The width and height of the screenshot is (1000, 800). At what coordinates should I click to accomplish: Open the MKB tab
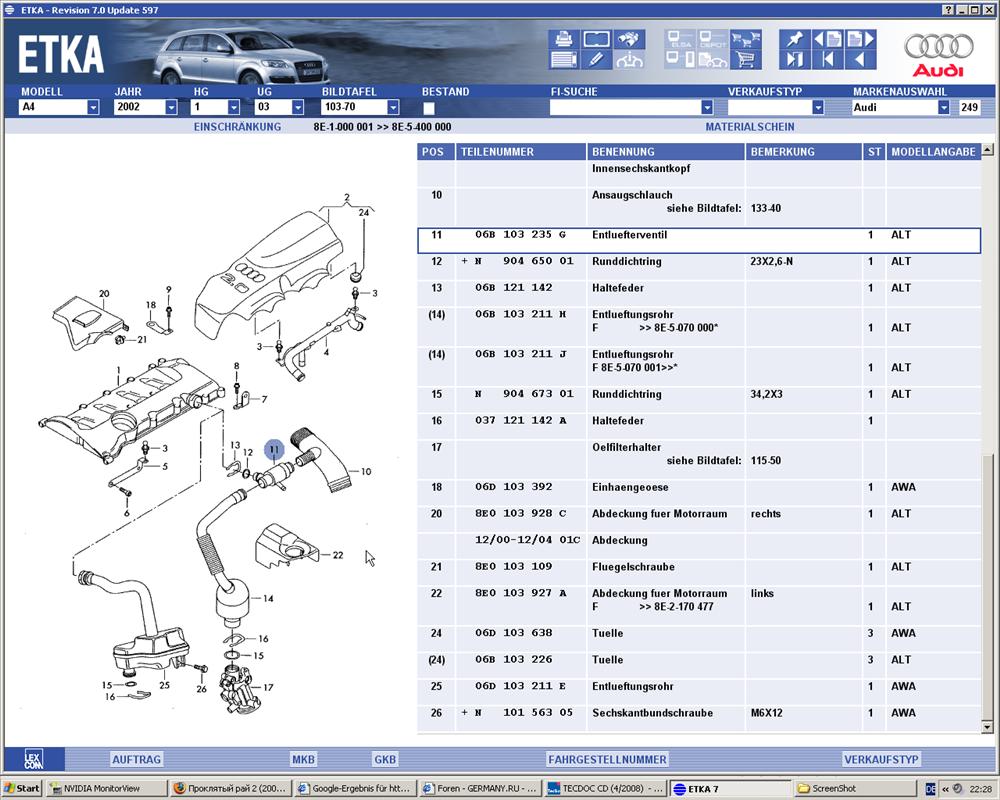(304, 759)
